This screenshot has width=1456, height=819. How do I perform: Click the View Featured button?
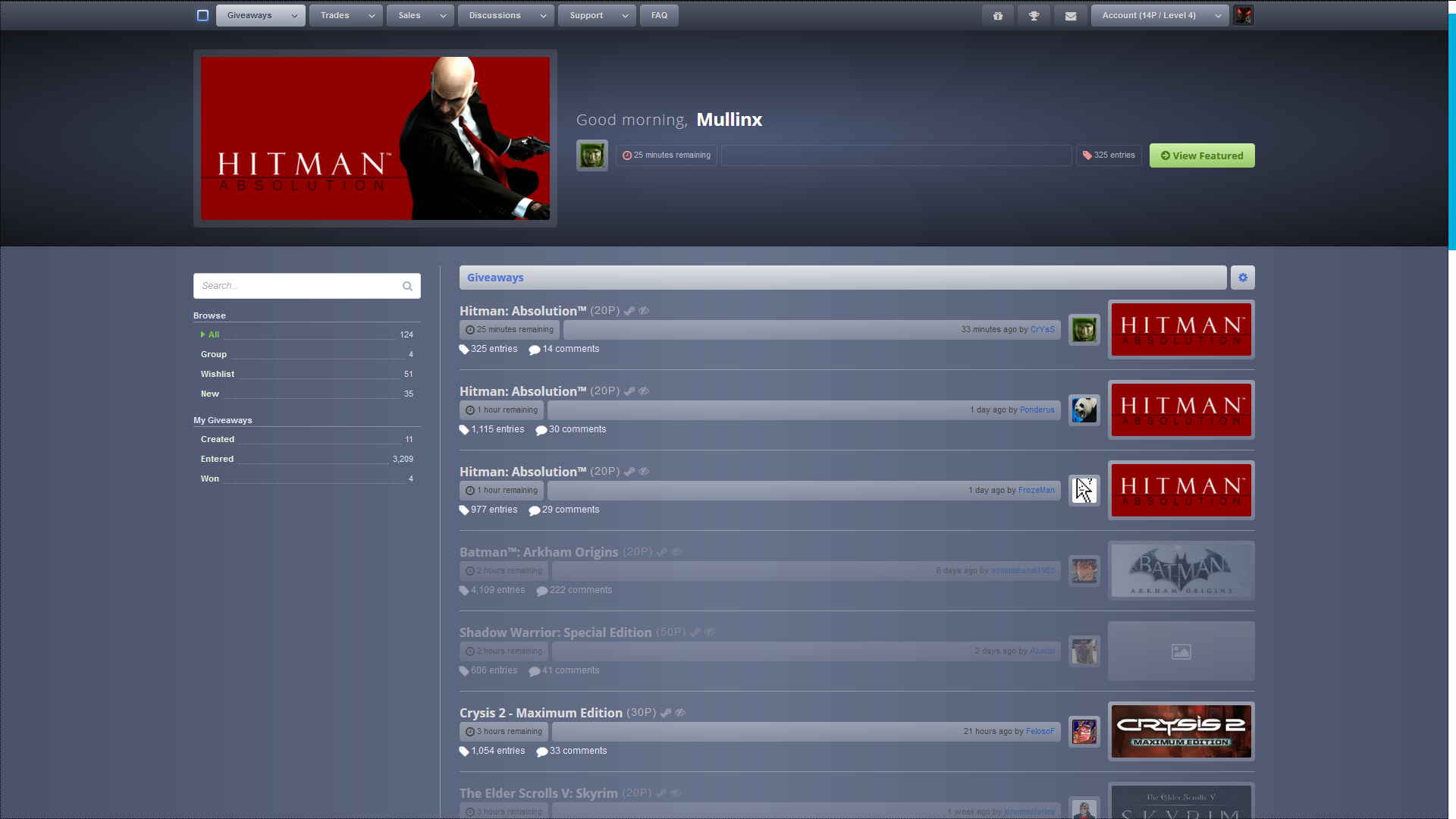coord(1201,155)
